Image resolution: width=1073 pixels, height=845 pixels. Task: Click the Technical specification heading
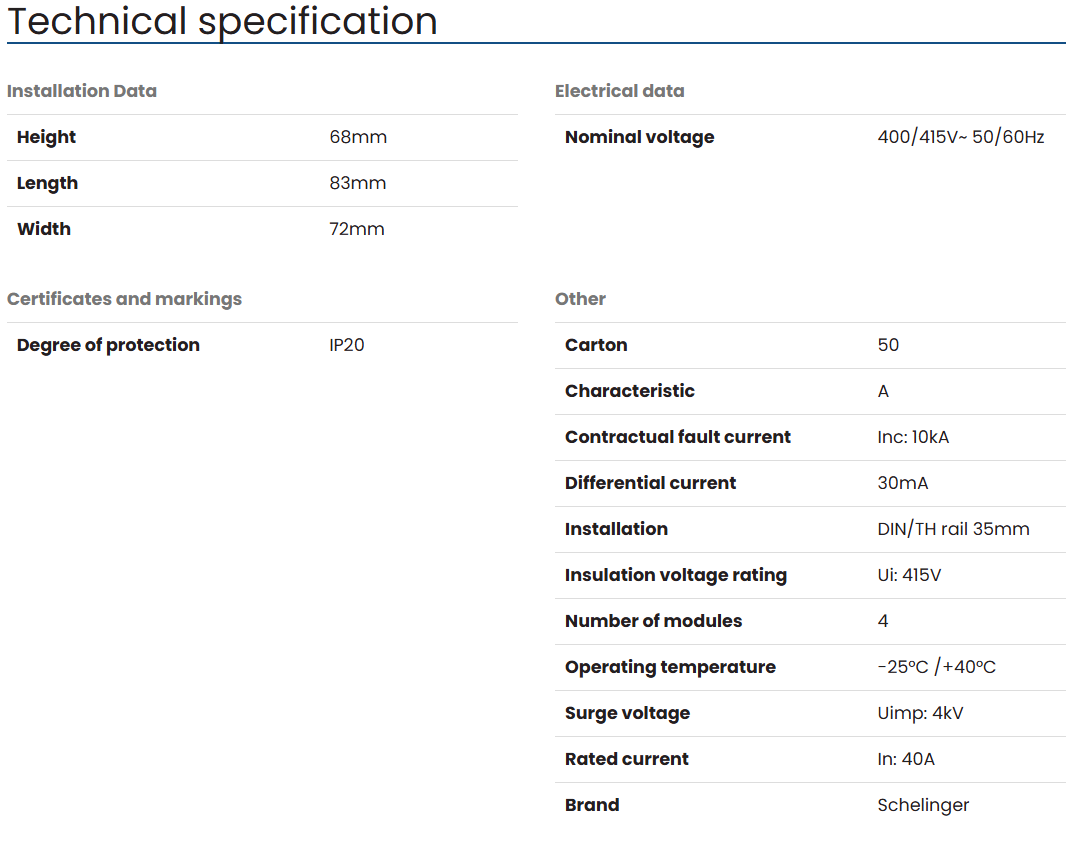point(222,21)
